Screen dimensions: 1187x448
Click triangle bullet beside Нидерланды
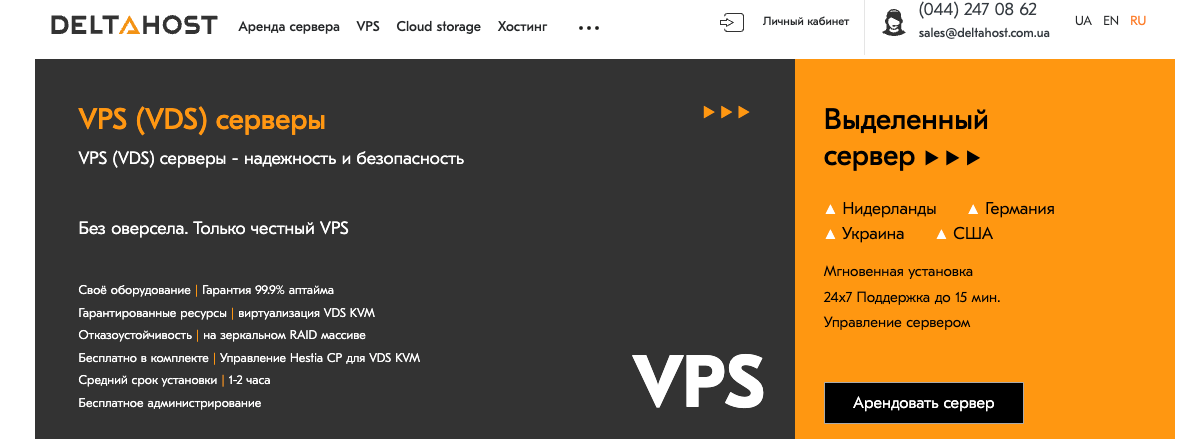click(x=830, y=210)
